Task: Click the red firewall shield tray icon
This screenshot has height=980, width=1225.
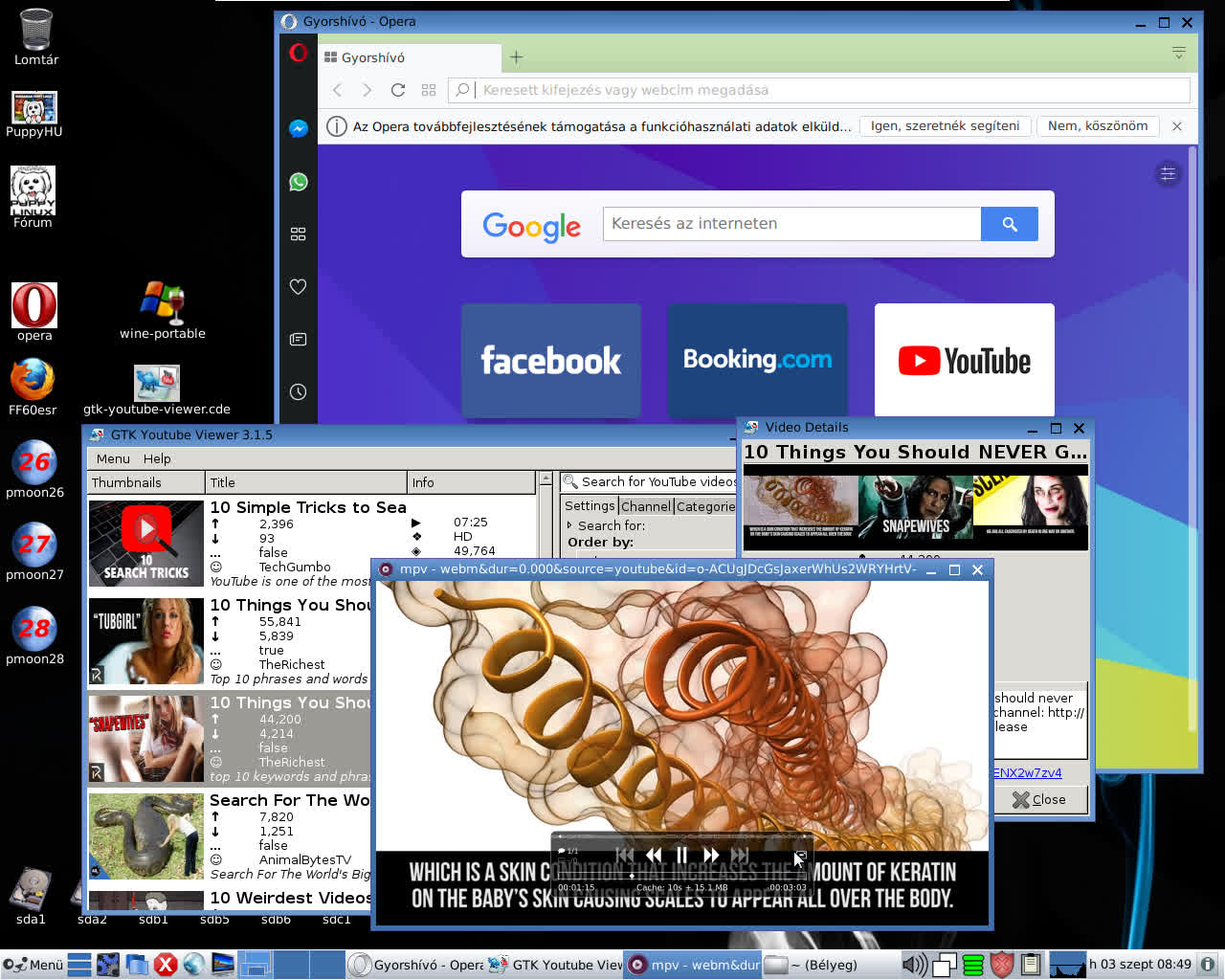Action: click(1002, 965)
